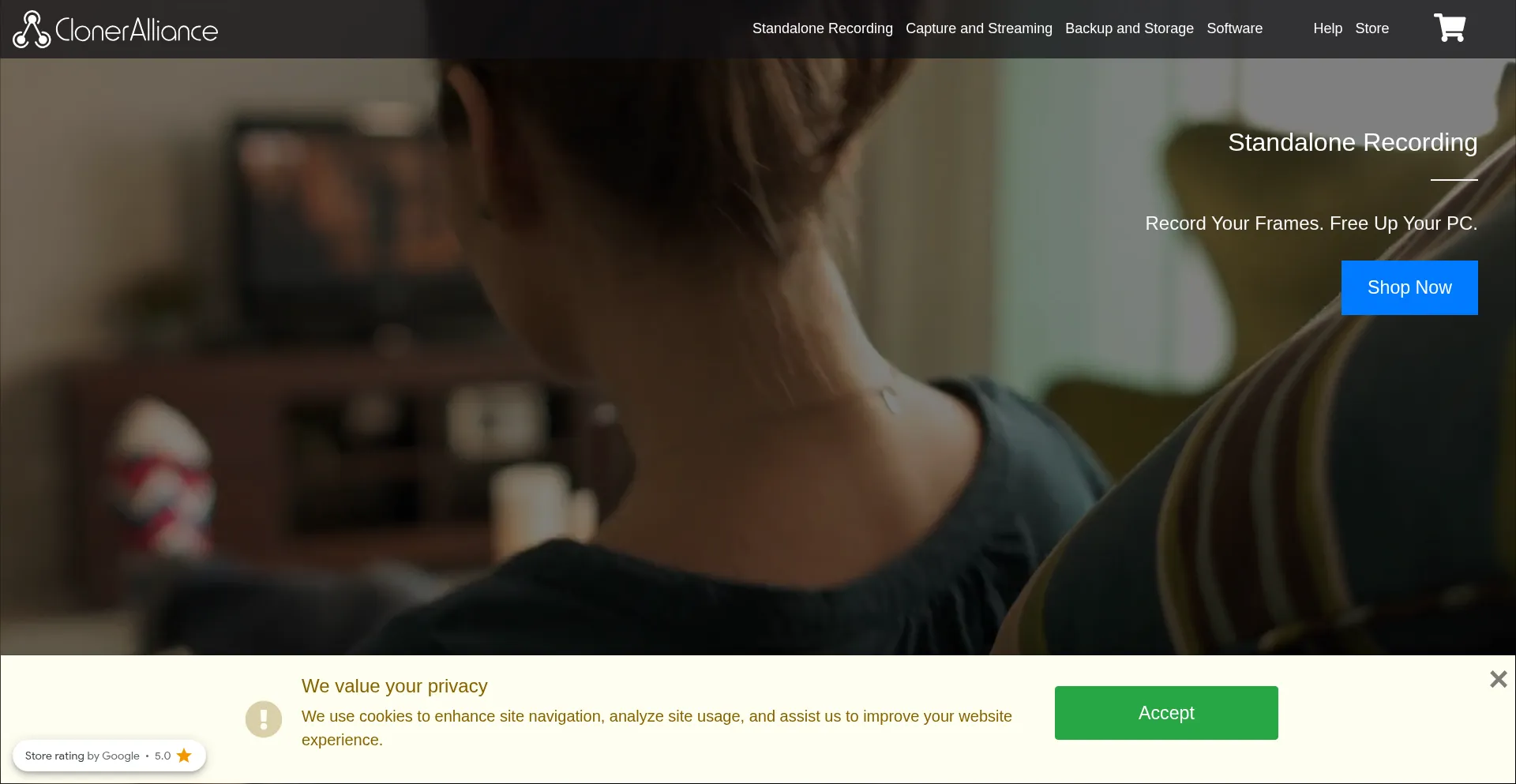Viewport: 1516px width, 784px height.
Task: Accept the cookie policy
Action: (1166, 713)
